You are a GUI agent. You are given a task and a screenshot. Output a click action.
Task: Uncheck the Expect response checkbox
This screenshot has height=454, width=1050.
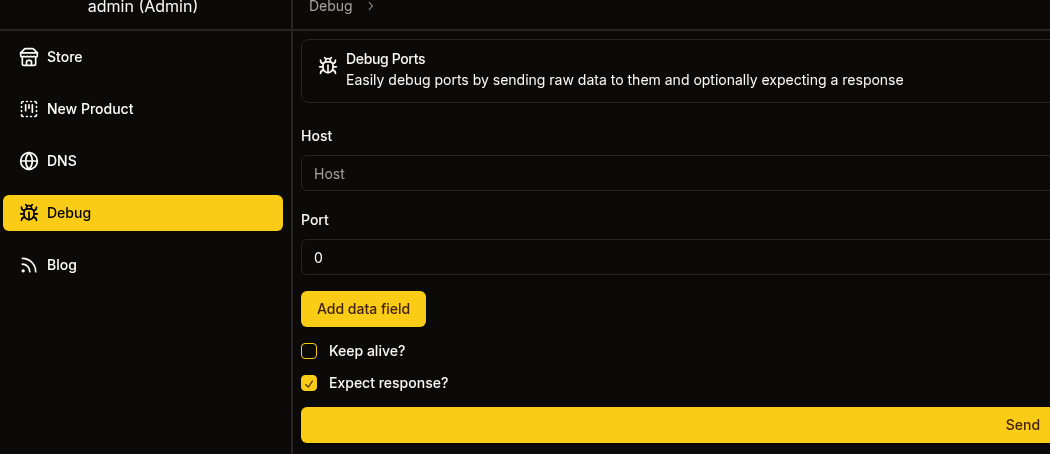pyautogui.click(x=309, y=383)
